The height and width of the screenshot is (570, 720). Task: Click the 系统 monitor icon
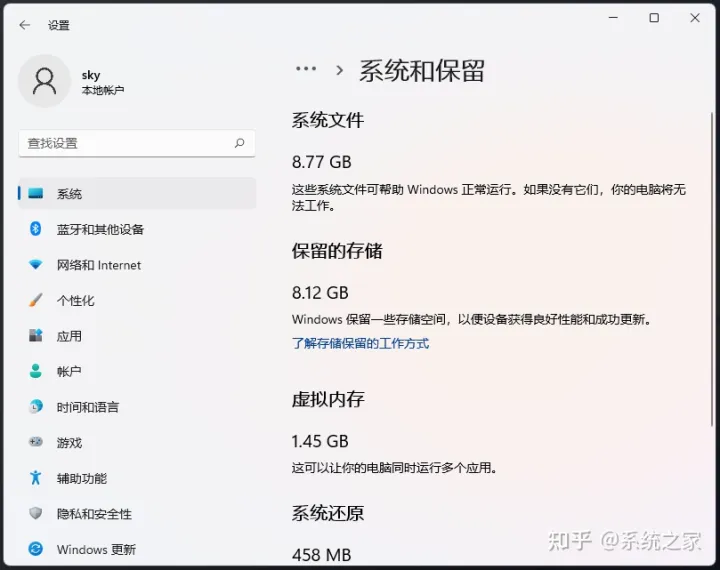36,193
